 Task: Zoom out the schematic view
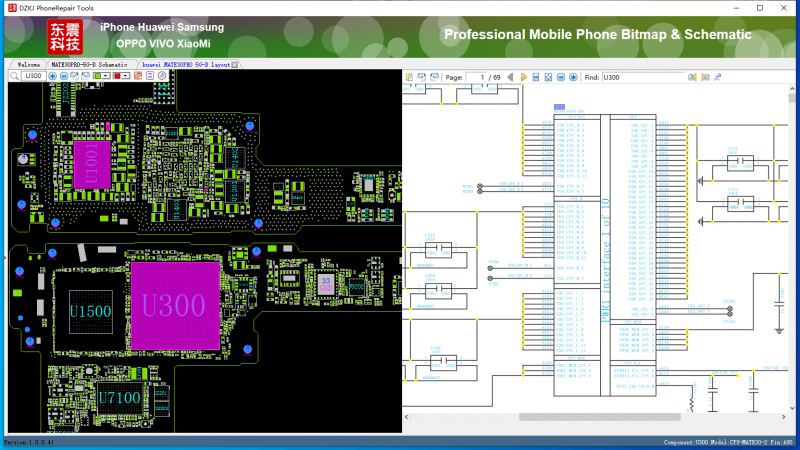coord(561,77)
